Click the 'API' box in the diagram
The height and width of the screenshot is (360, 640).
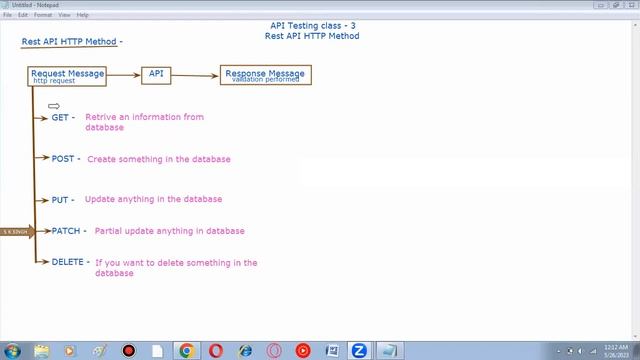(x=156, y=76)
